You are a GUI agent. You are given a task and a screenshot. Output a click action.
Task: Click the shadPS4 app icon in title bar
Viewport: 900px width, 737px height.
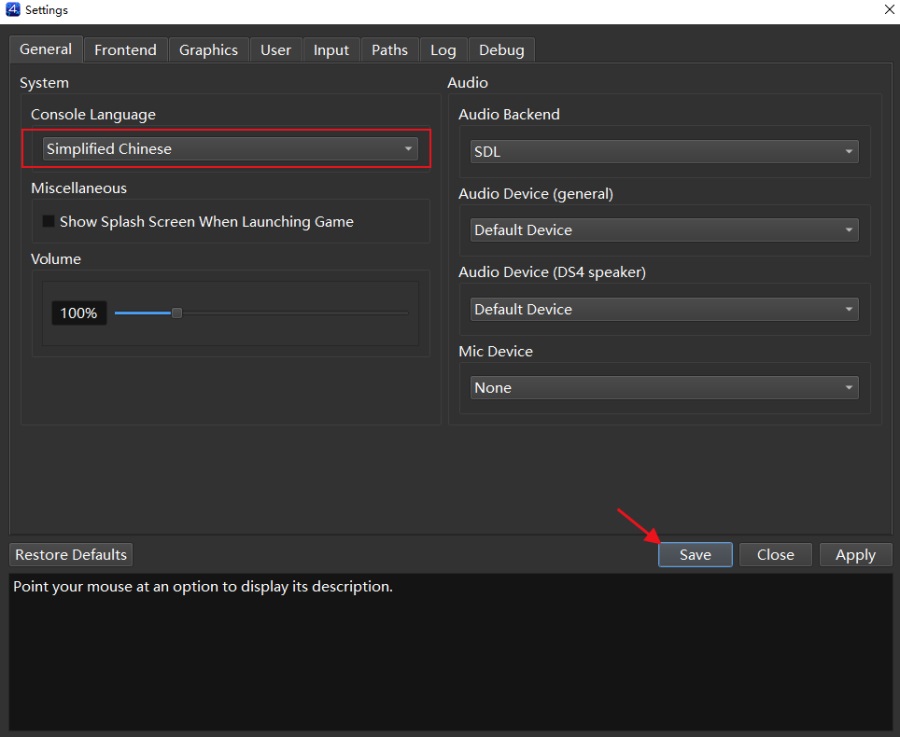click(x=13, y=9)
